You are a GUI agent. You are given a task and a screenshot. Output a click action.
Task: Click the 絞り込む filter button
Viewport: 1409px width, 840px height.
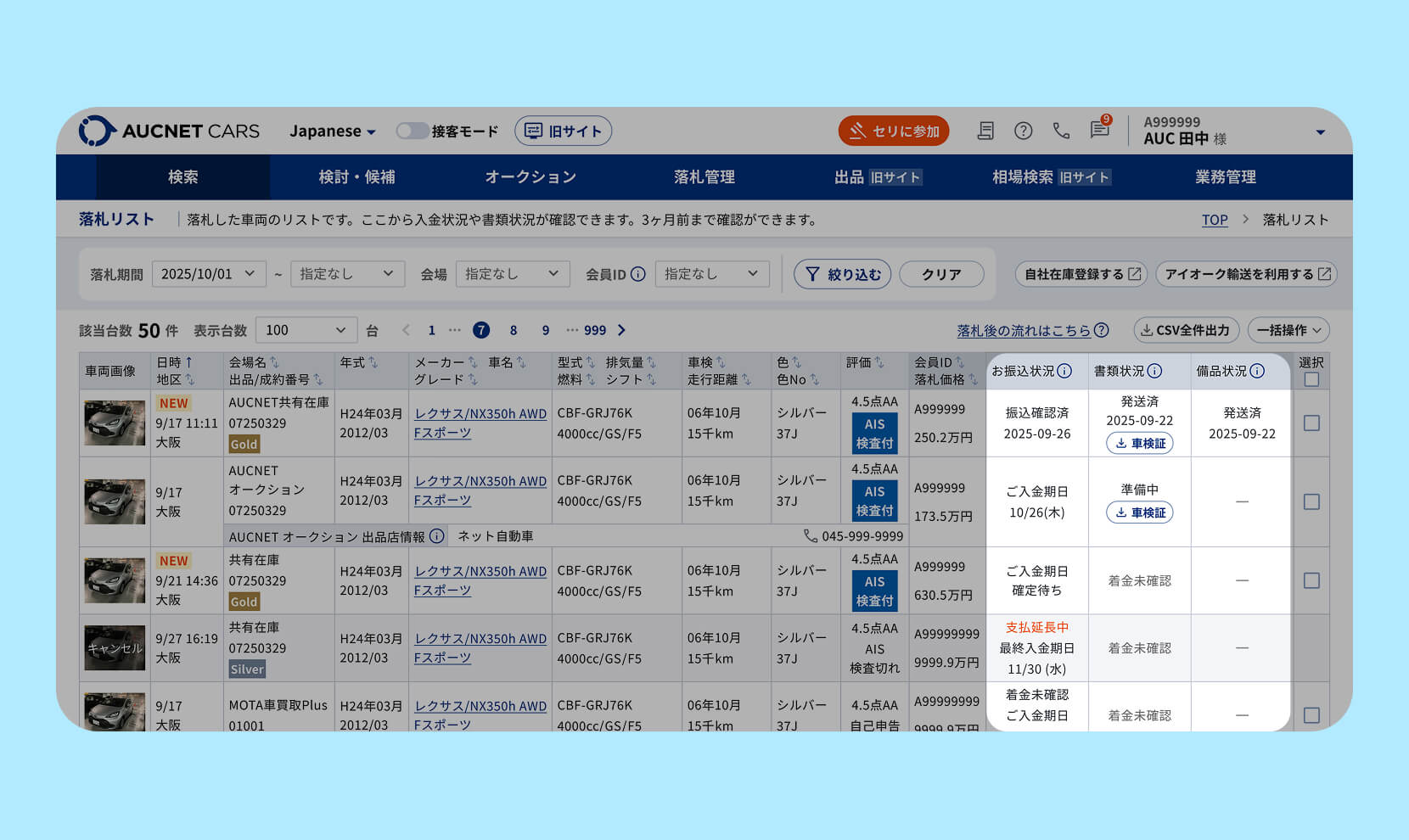[x=842, y=274]
